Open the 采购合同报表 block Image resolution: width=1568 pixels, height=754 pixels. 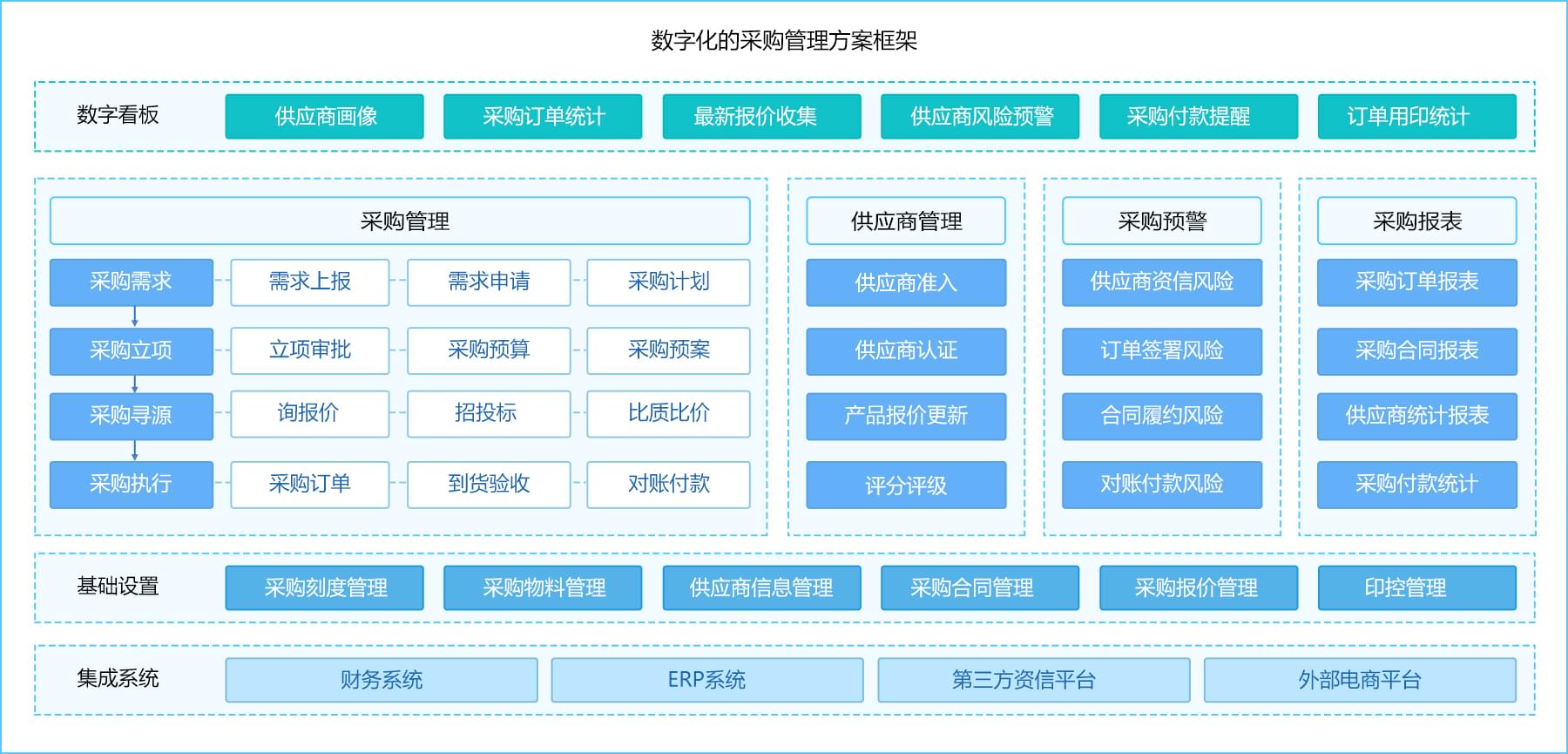[x=1416, y=351]
